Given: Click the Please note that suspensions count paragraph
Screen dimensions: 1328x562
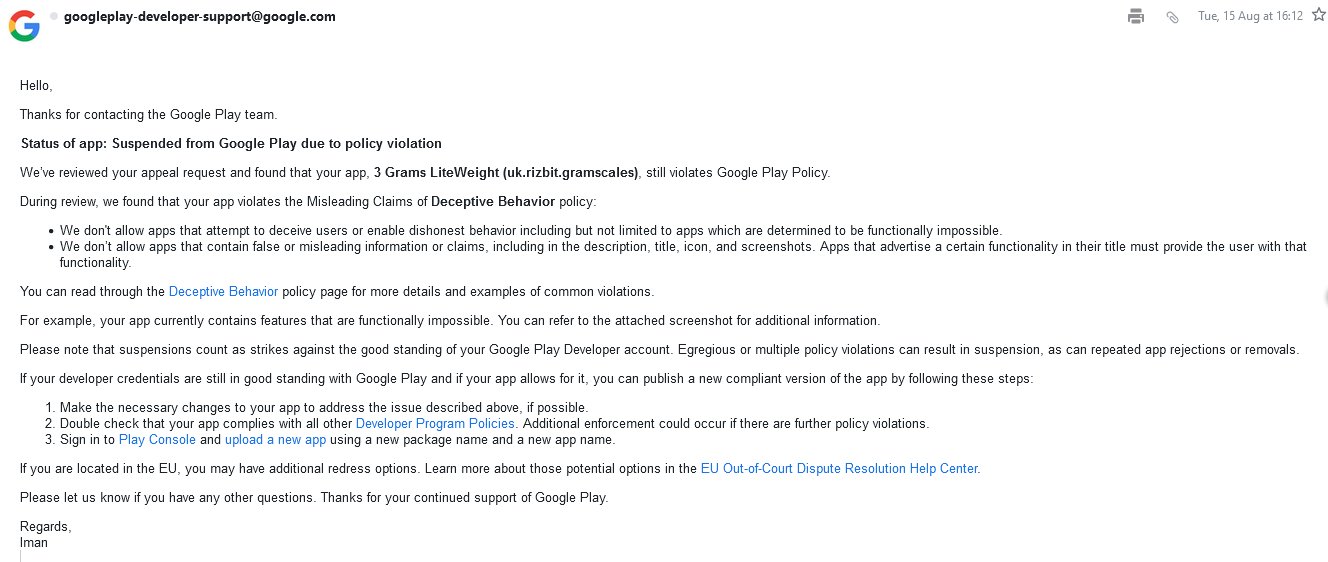Looking at the screenshot, I should point(659,350).
